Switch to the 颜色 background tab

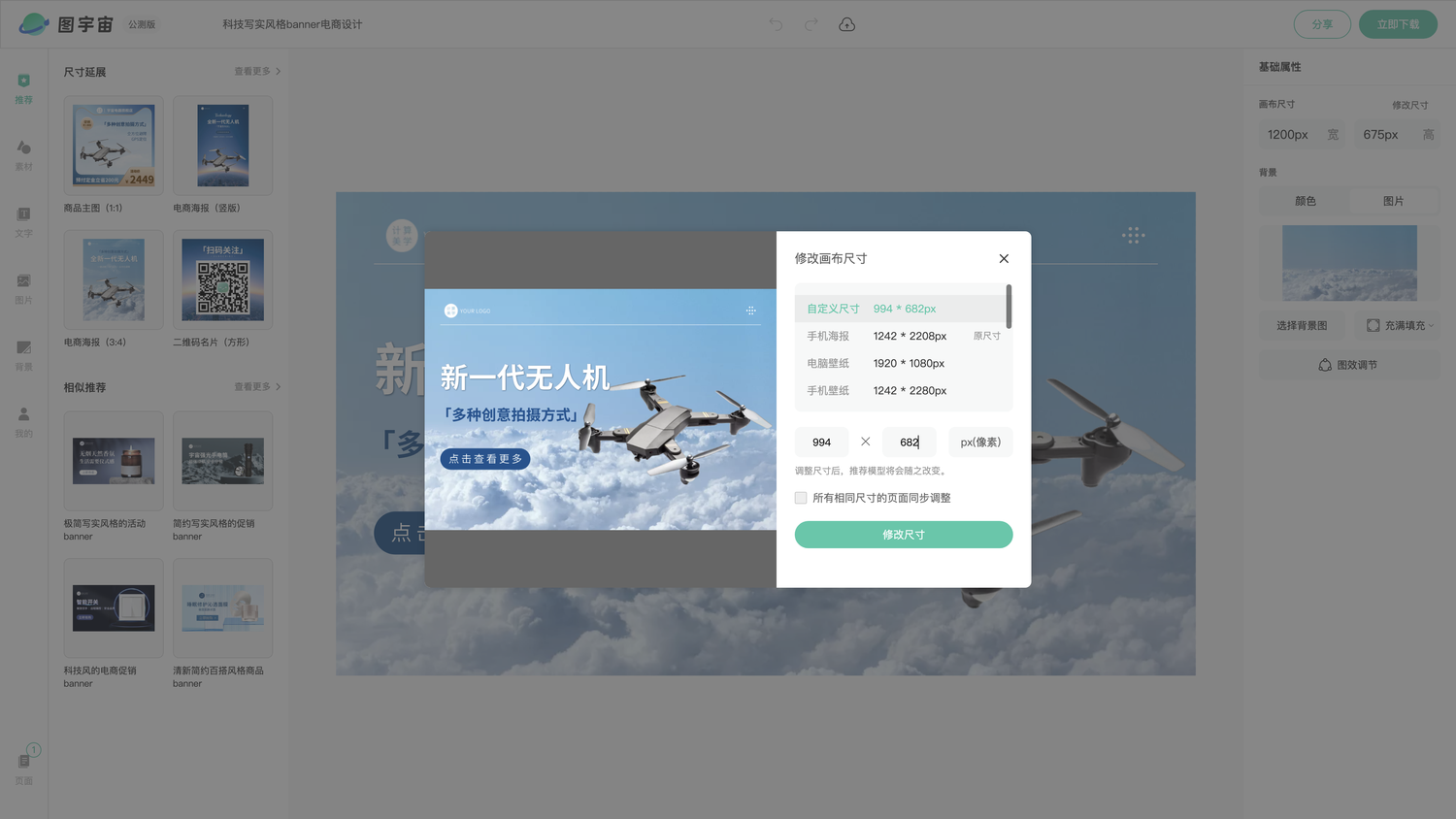(1306, 201)
